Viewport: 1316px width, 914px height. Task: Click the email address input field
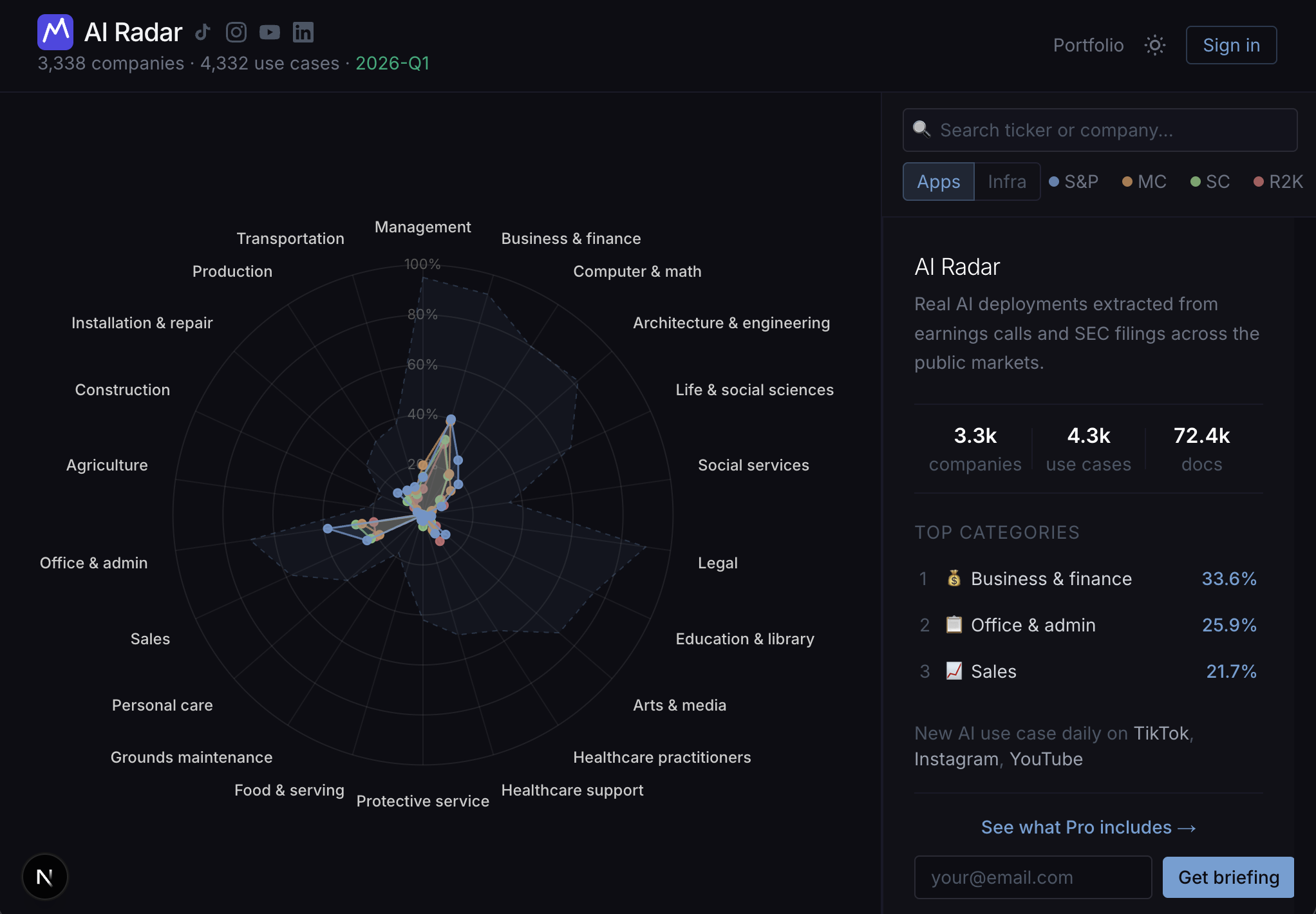tap(1033, 877)
